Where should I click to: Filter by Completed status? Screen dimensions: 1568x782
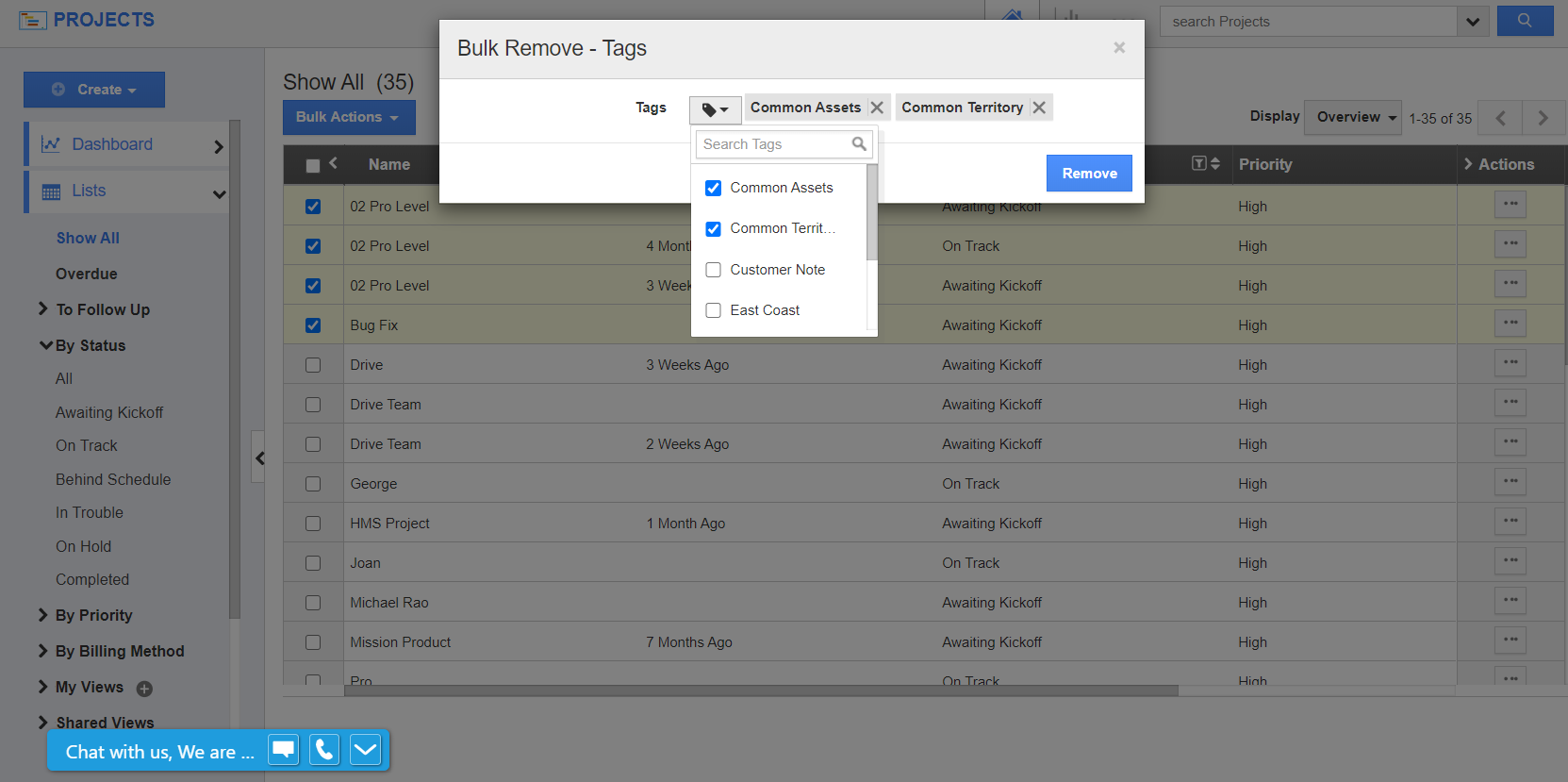[x=92, y=579]
